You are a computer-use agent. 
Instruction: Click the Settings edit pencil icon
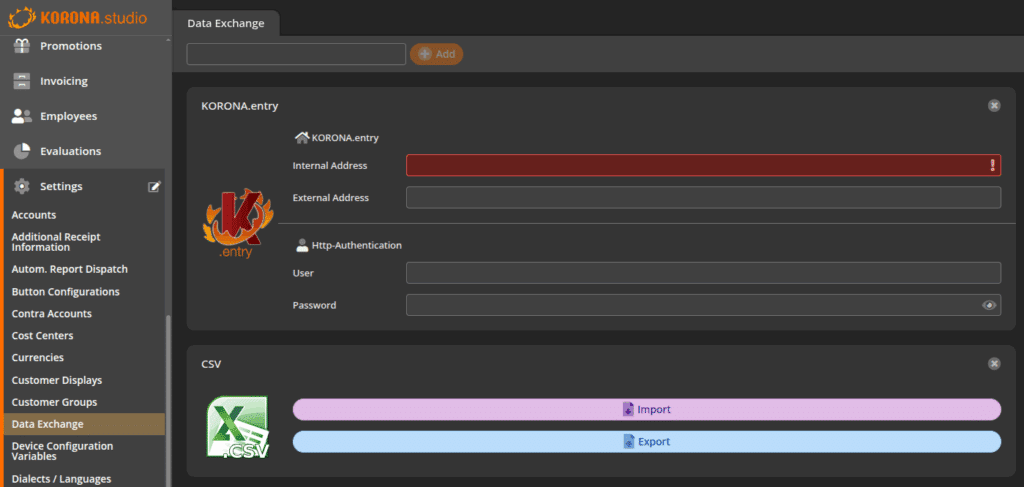154,186
